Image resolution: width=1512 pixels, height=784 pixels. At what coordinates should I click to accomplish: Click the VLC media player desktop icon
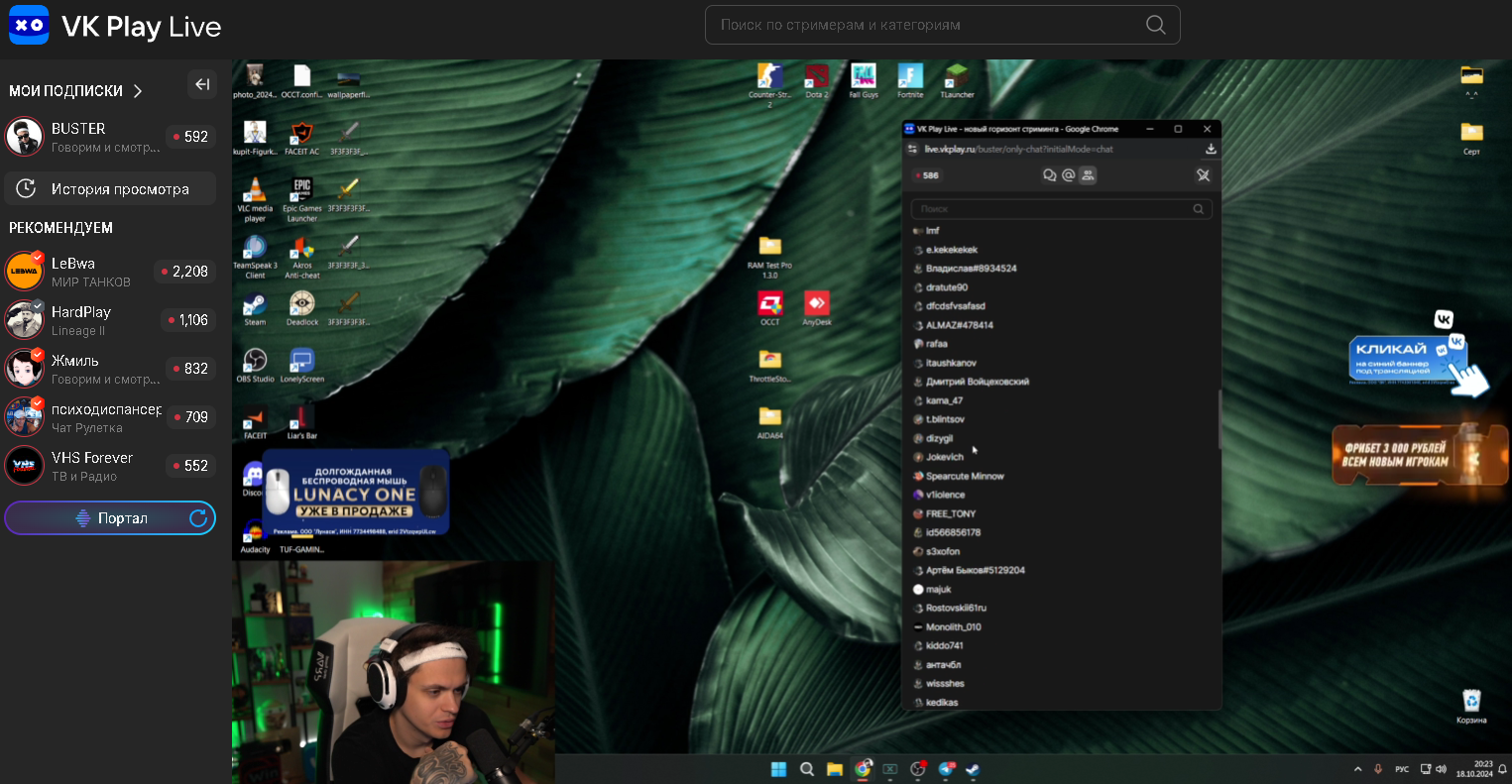(x=255, y=197)
